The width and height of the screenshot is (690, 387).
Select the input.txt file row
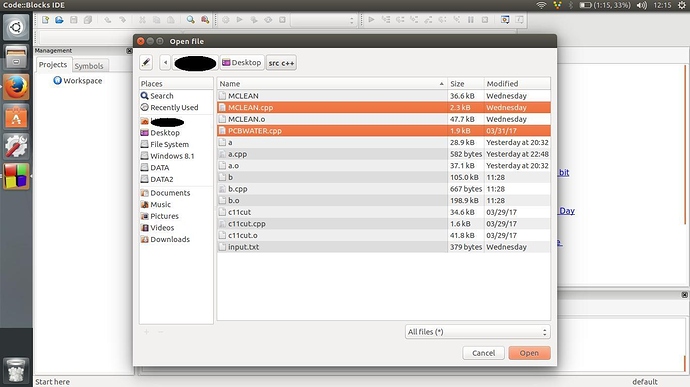pyautogui.click(x=384, y=247)
